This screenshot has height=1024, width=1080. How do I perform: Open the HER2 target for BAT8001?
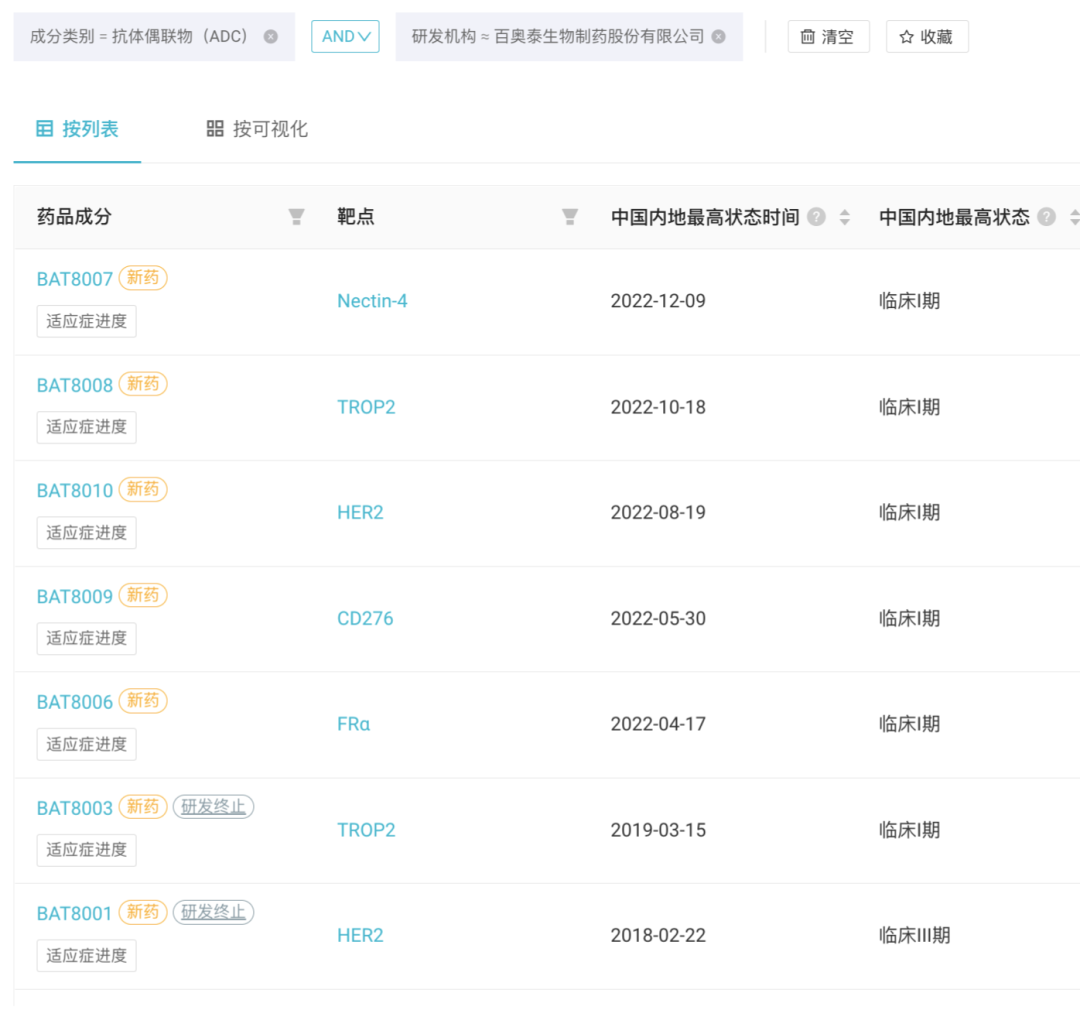pos(360,935)
